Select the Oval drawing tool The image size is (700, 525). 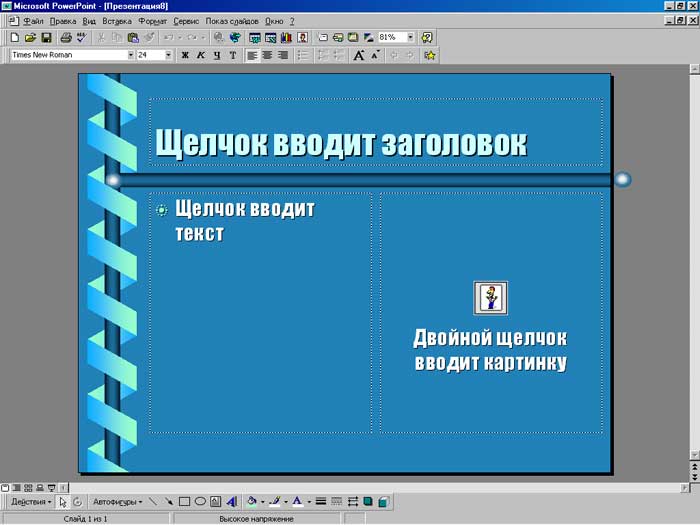(x=200, y=502)
